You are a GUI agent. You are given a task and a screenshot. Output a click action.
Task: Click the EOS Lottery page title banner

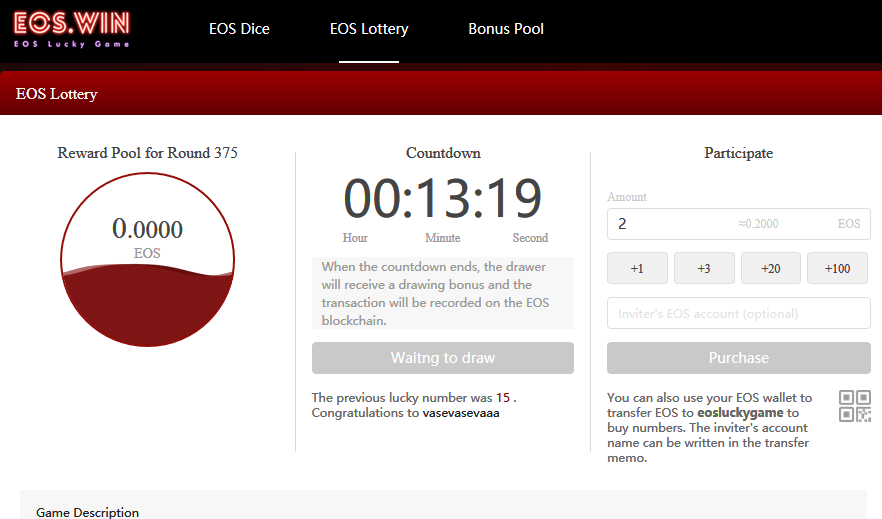click(441, 93)
